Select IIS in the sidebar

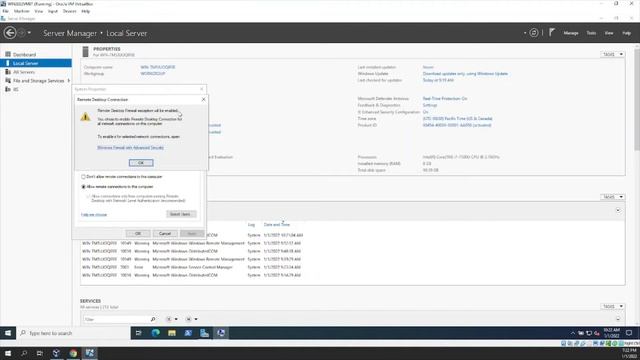(16, 89)
